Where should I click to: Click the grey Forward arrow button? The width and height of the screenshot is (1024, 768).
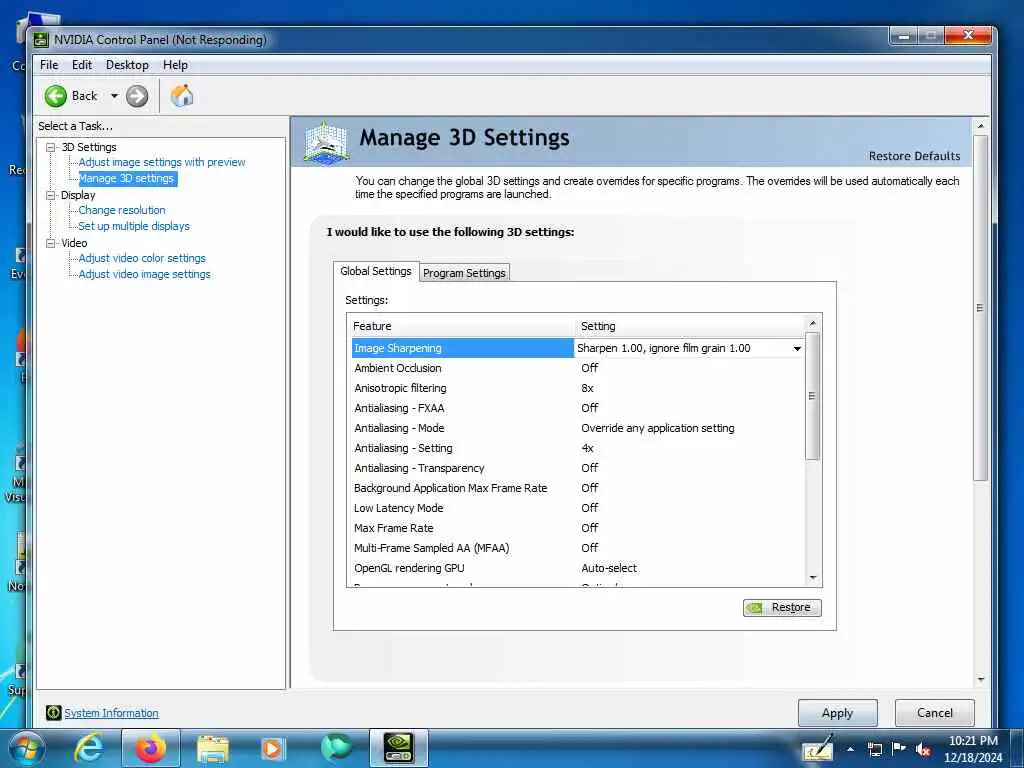[136, 96]
